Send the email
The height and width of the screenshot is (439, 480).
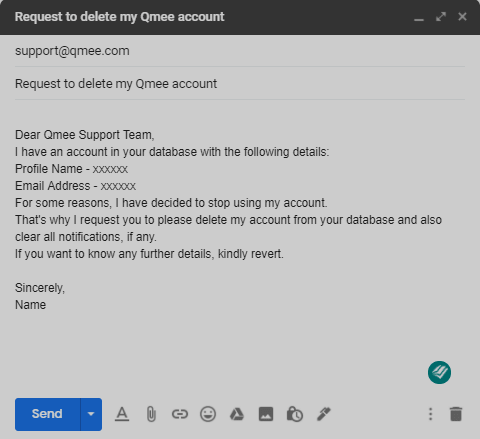tap(47, 414)
